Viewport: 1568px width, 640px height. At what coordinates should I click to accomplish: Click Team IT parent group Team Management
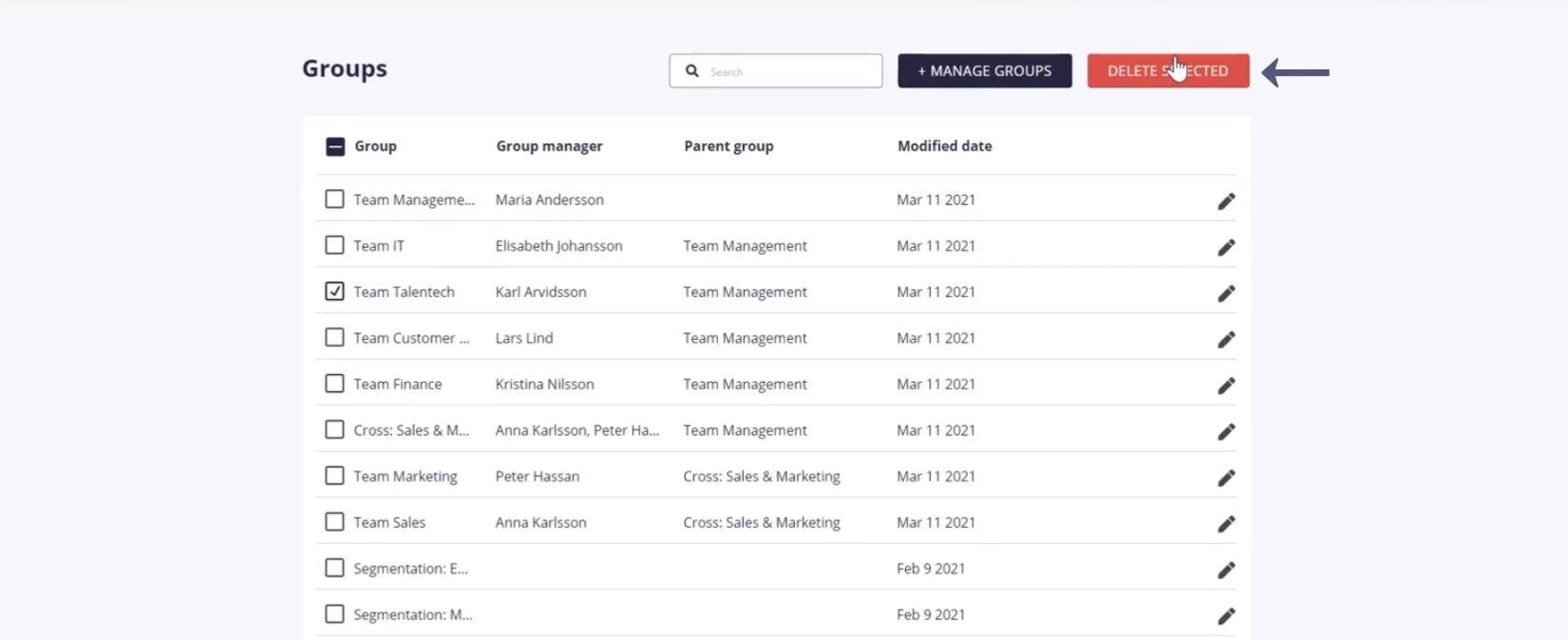pyautogui.click(x=745, y=246)
